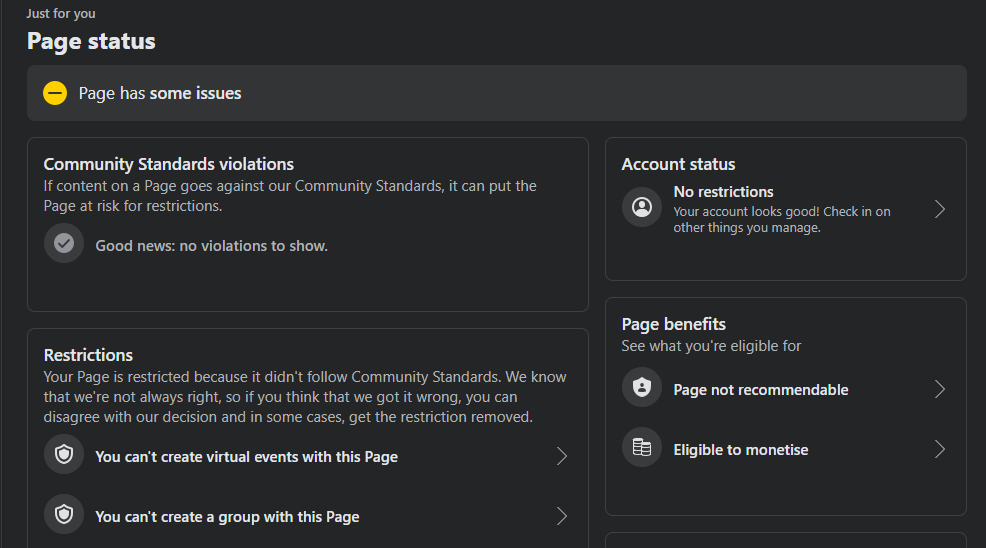Click the Page benefits section heading

[x=673, y=324]
